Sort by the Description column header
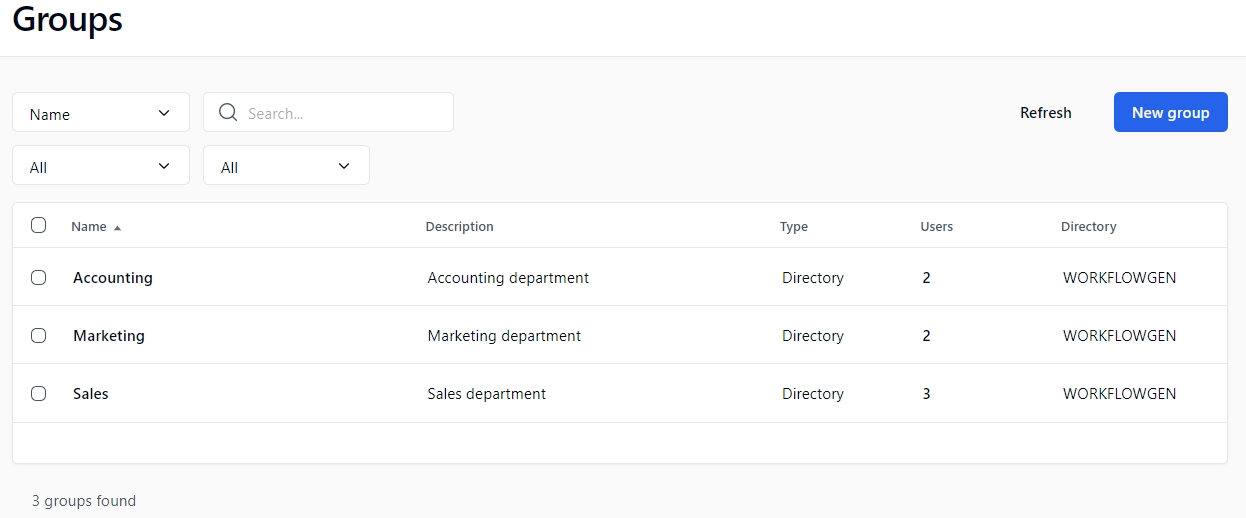 pos(459,227)
